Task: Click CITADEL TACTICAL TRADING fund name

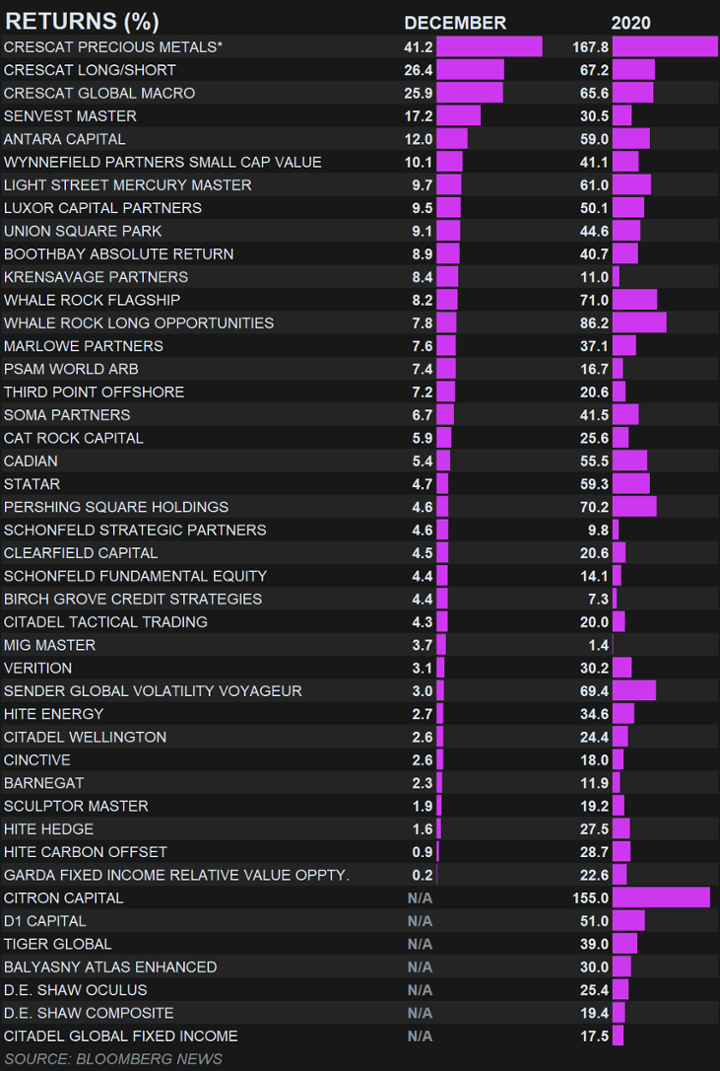Action: point(105,622)
